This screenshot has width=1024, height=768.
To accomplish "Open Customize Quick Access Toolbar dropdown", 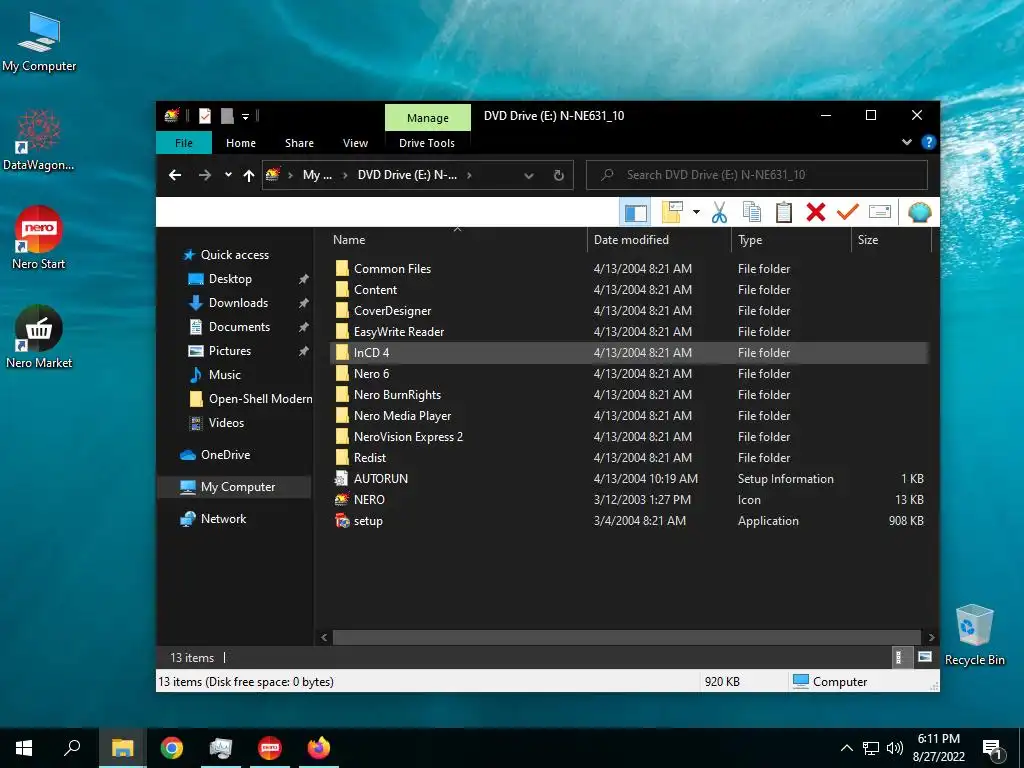I will tap(246, 116).
